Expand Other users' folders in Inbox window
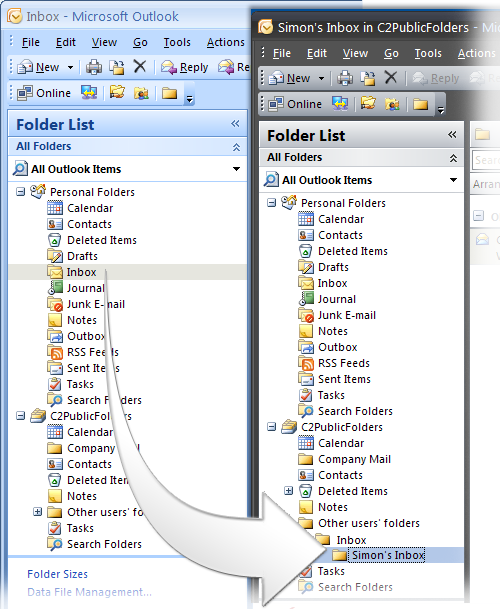Image resolution: width=500 pixels, height=609 pixels. [38, 512]
